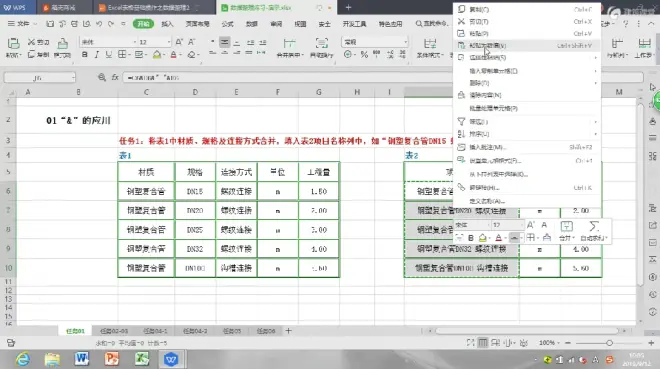Screen dimensions: 660x369
Task: Open WPS Writer from the taskbar
Action: 82,359
